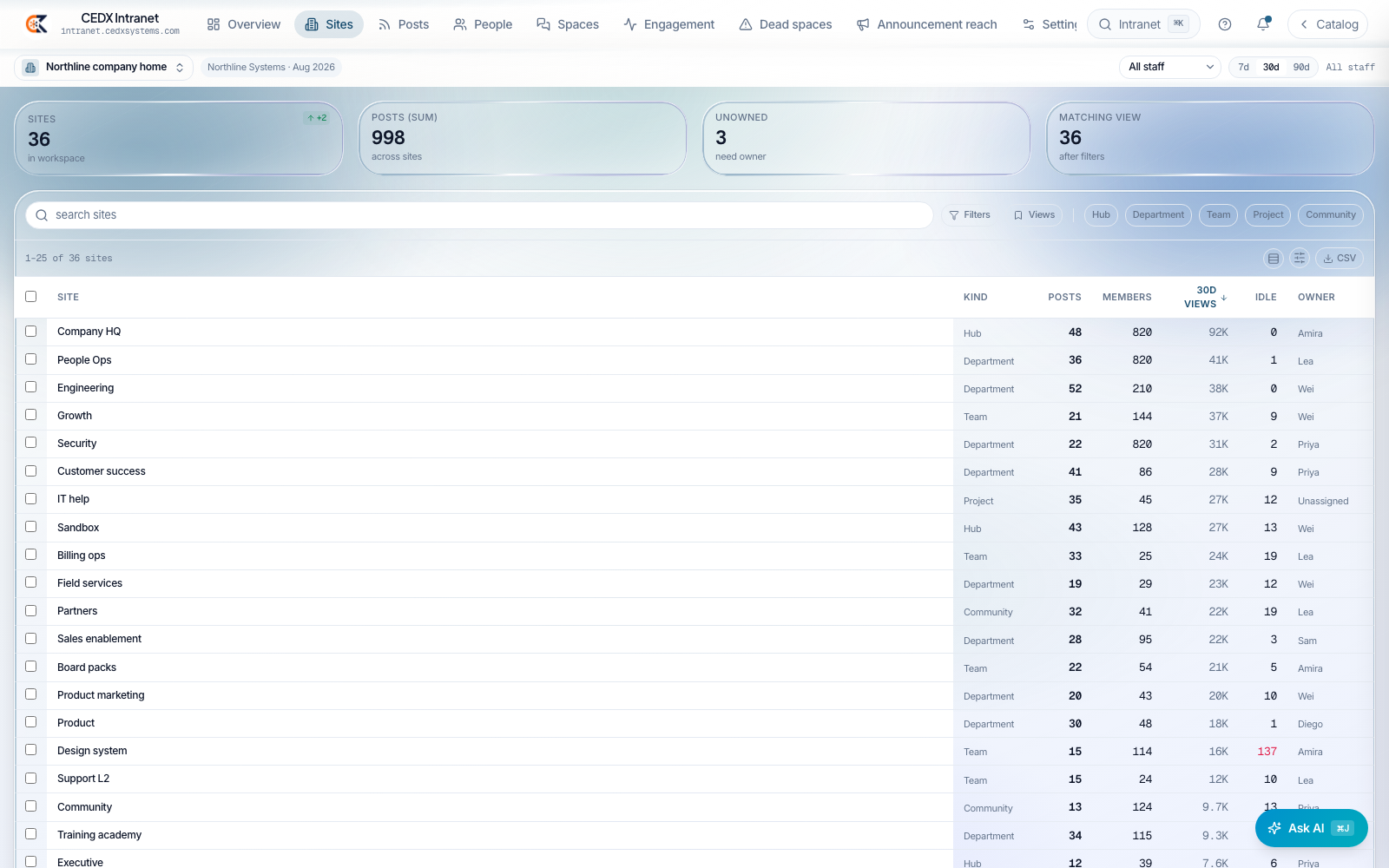Click the Settings sliders icon in nav
This screenshot has height=868, width=1389.
click(x=1029, y=24)
